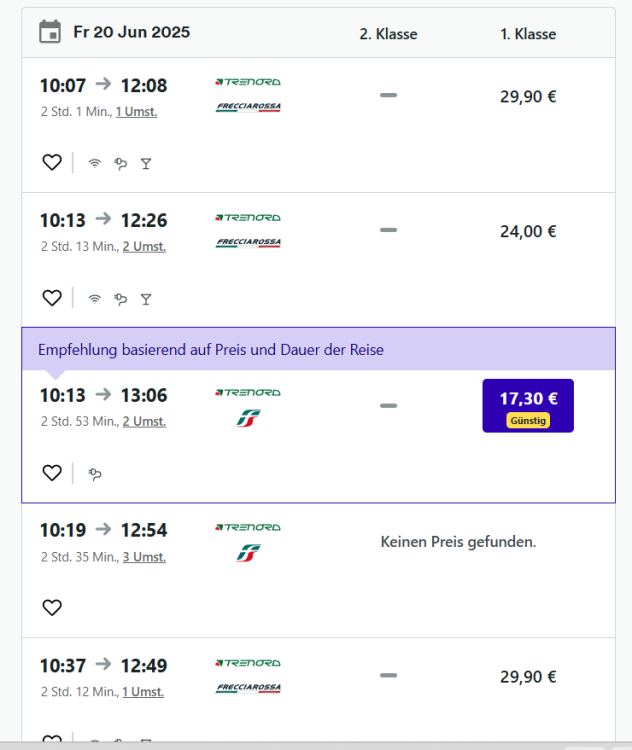Image resolution: width=632 pixels, height=750 pixels.
Task: Click WiFi icon on the 10:07 trip
Action: pos(95,163)
